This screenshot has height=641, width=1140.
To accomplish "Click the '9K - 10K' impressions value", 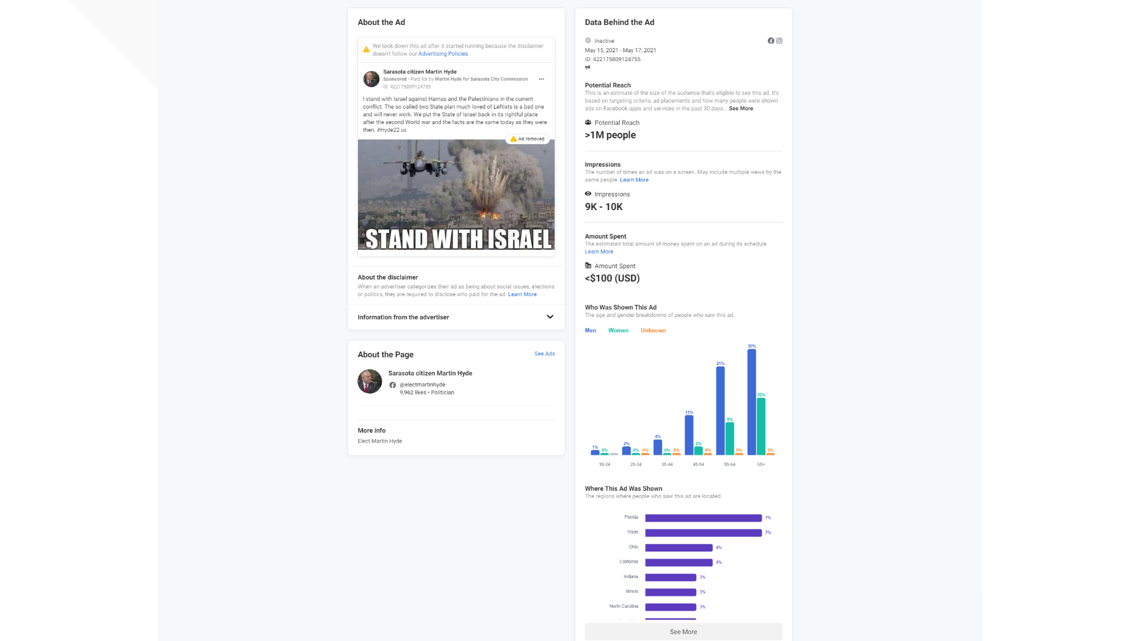I will (x=603, y=207).
